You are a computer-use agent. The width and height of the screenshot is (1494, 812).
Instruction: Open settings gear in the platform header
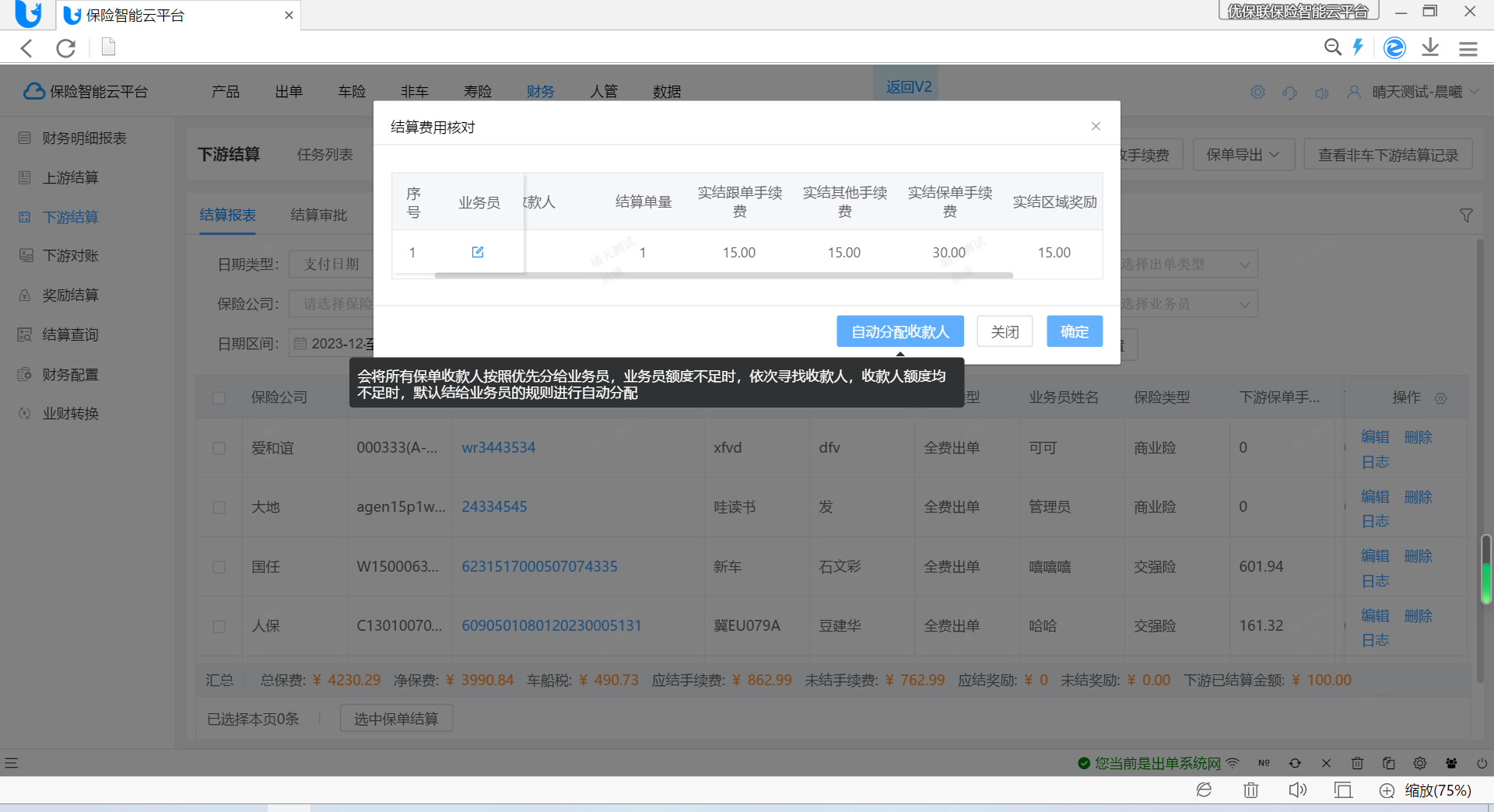pyautogui.click(x=1257, y=92)
